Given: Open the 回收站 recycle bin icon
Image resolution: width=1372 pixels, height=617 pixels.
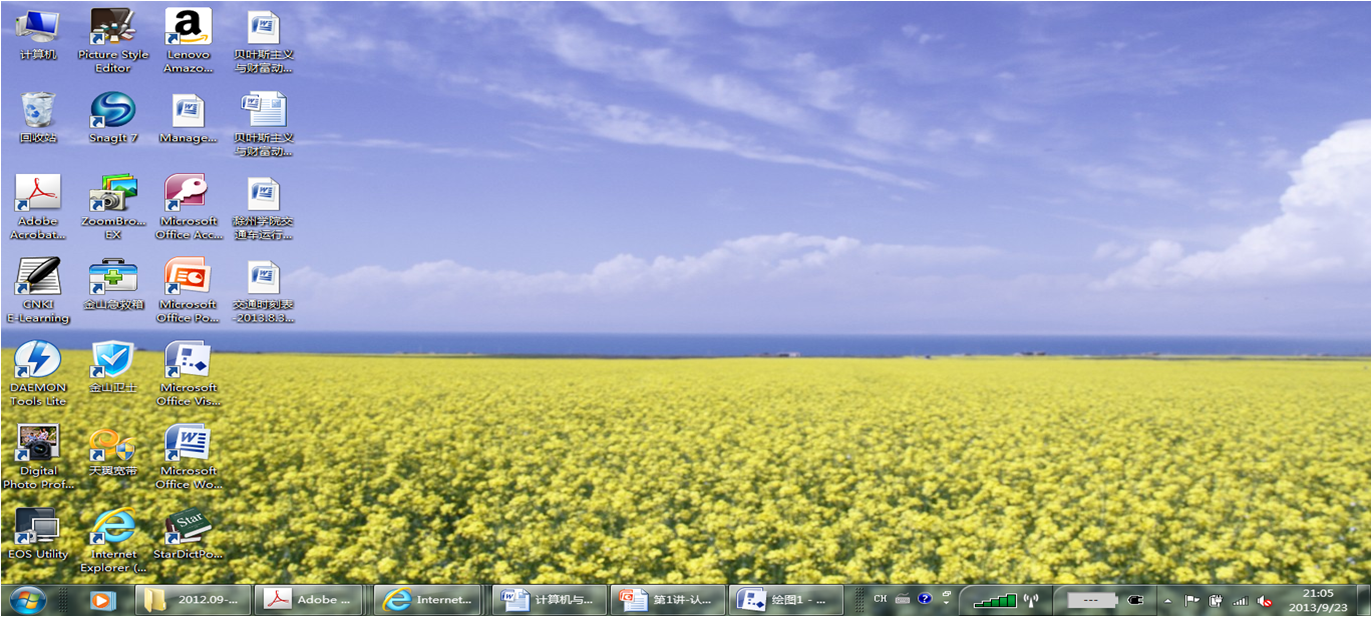Looking at the screenshot, I should tap(38, 117).
